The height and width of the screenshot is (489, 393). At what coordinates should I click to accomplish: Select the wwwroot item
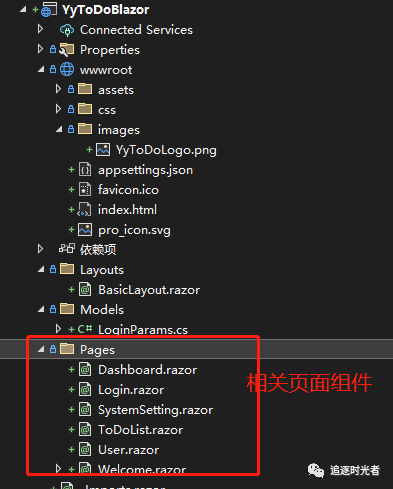[106, 70]
